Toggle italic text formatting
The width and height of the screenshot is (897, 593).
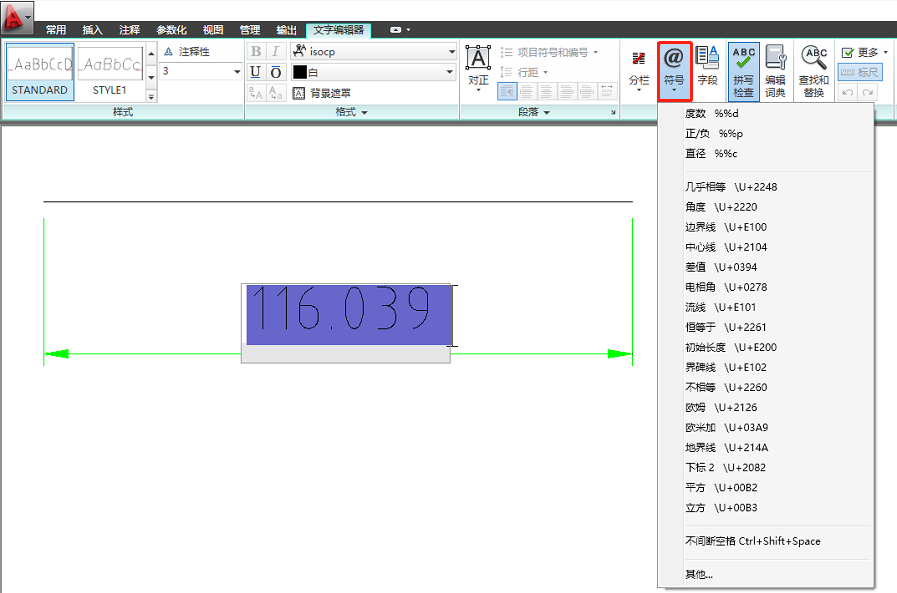tap(276, 51)
